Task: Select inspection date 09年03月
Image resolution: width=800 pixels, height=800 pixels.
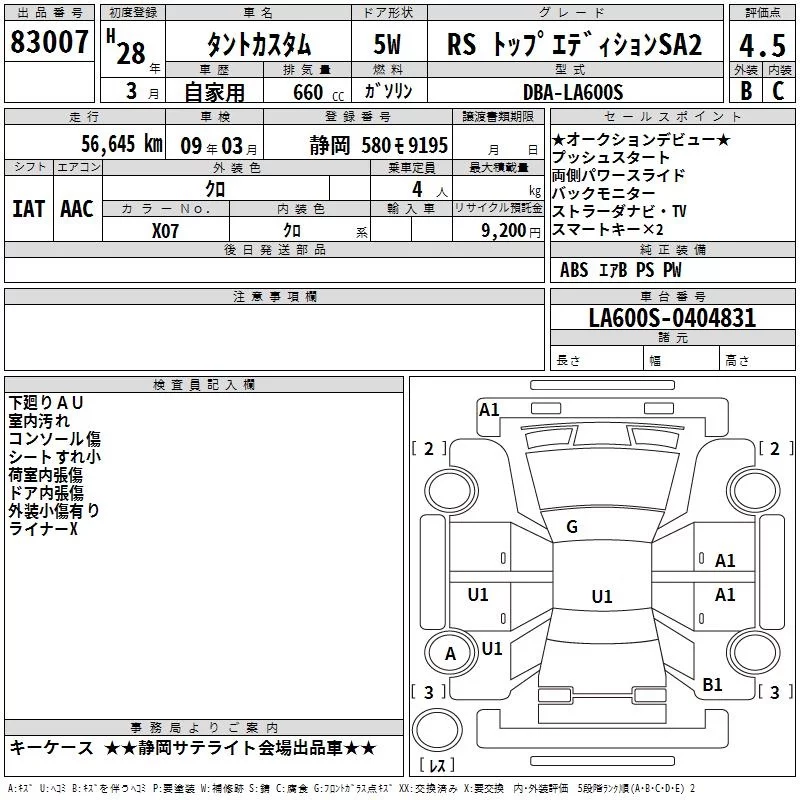Action: tap(219, 146)
